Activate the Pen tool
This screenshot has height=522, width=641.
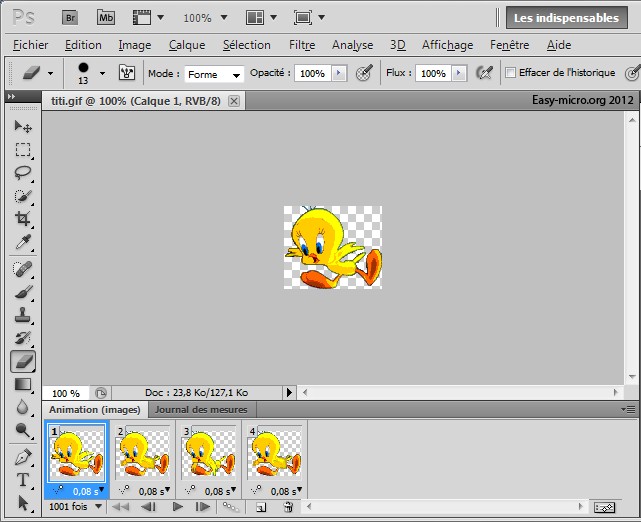pyautogui.click(x=23, y=457)
